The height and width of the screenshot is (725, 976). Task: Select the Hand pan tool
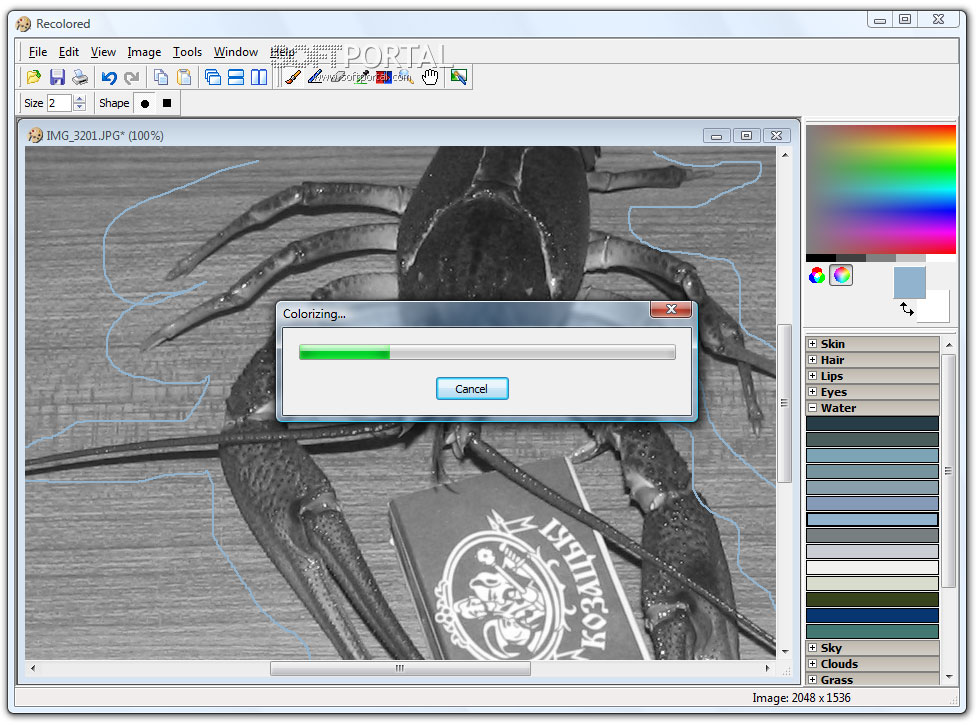point(430,77)
